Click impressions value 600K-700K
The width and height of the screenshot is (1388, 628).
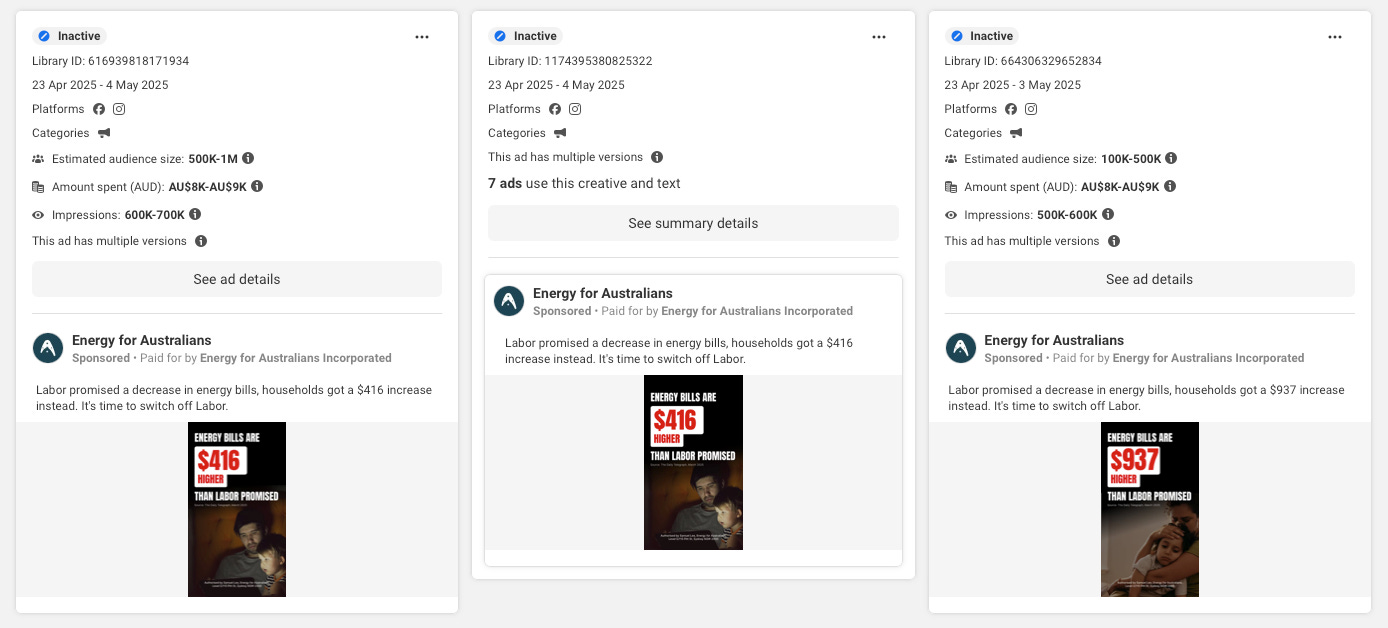tap(155, 214)
